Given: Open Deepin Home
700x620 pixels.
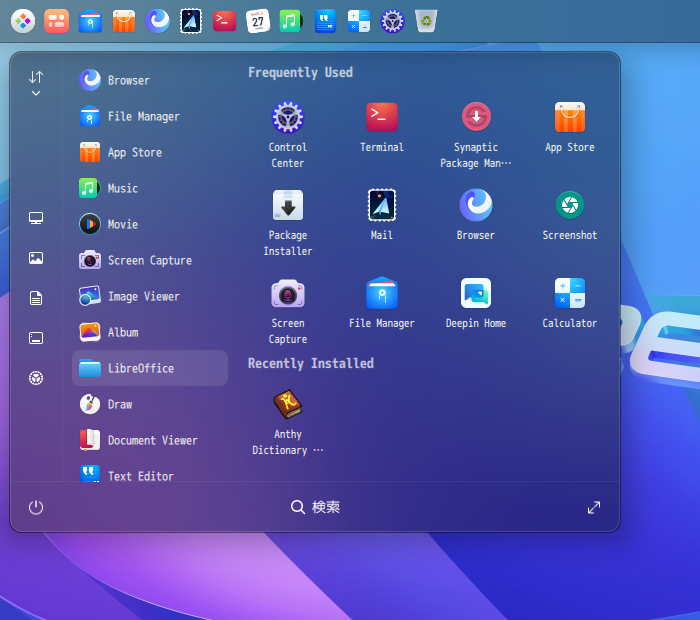Looking at the screenshot, I should 476,294.
